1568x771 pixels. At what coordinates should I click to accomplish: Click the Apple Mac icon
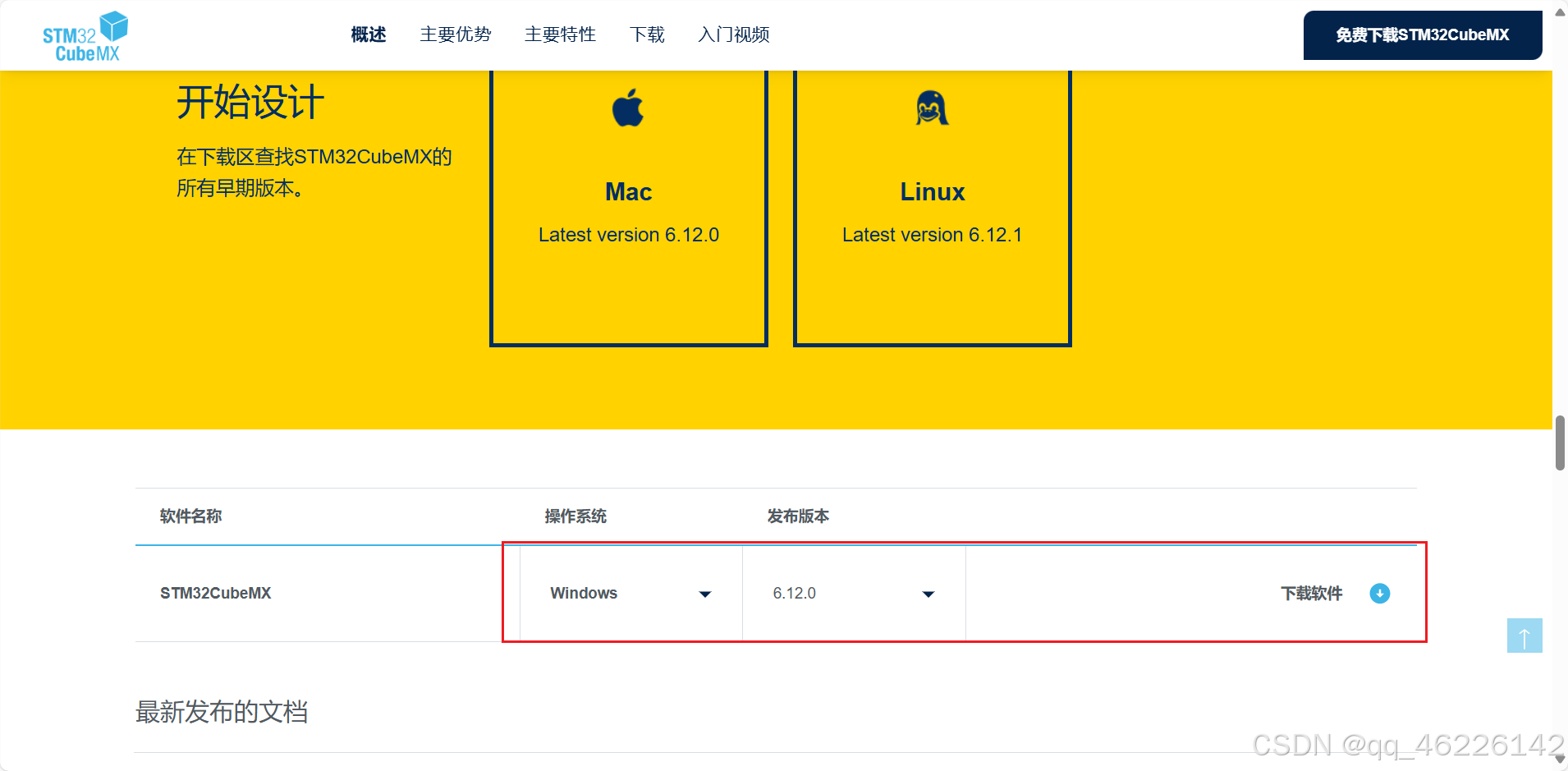[x=628, y=108]
